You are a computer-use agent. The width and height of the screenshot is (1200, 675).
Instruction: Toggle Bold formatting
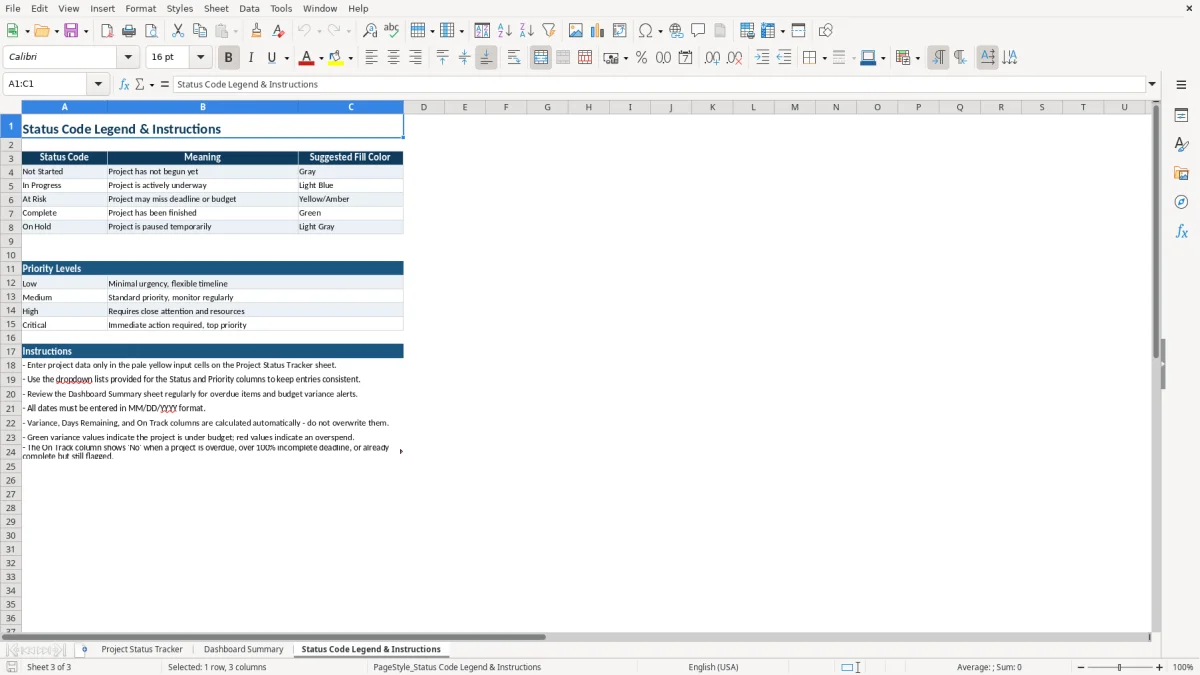click(x=229, y=58)
